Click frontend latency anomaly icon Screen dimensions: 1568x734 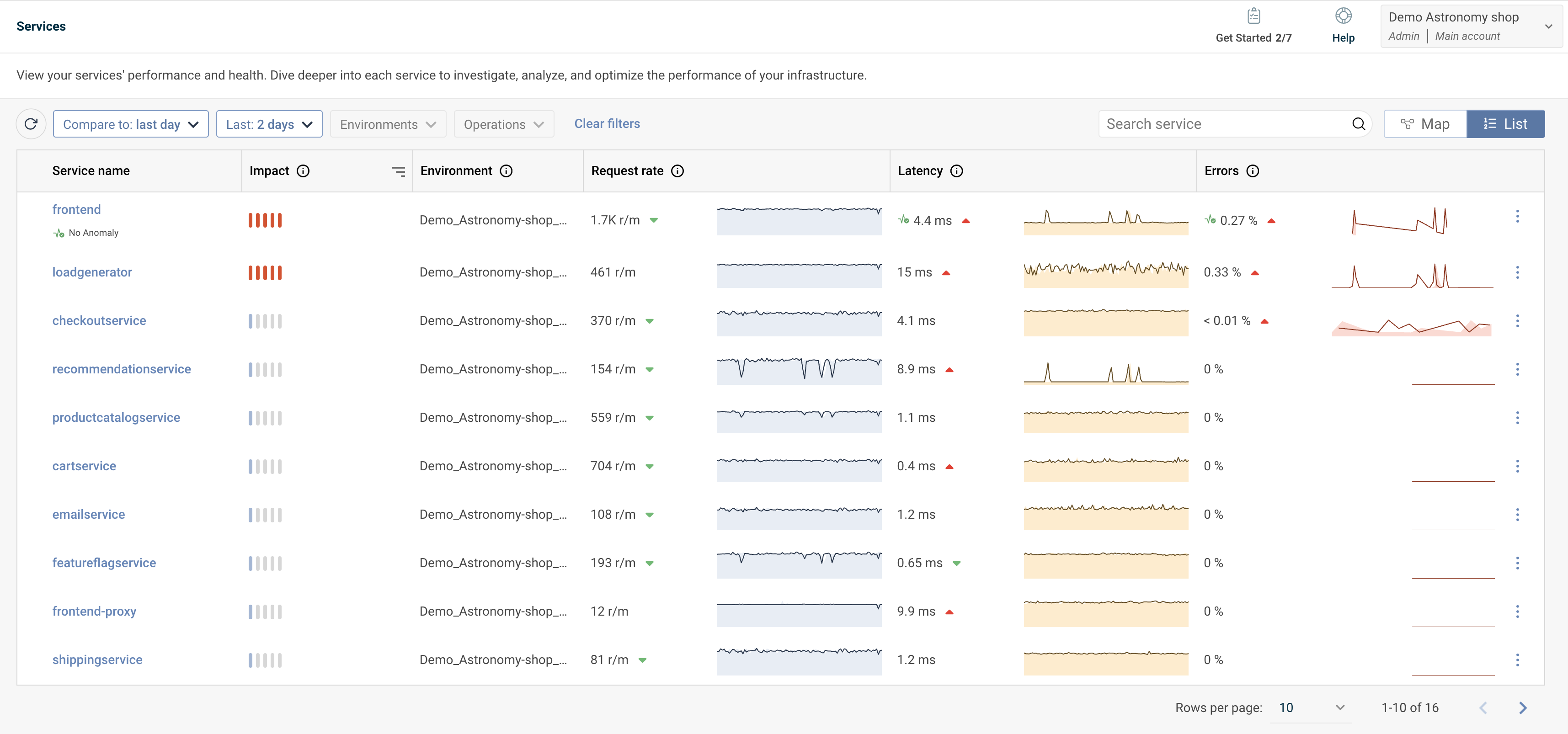(x=903, y=220)
